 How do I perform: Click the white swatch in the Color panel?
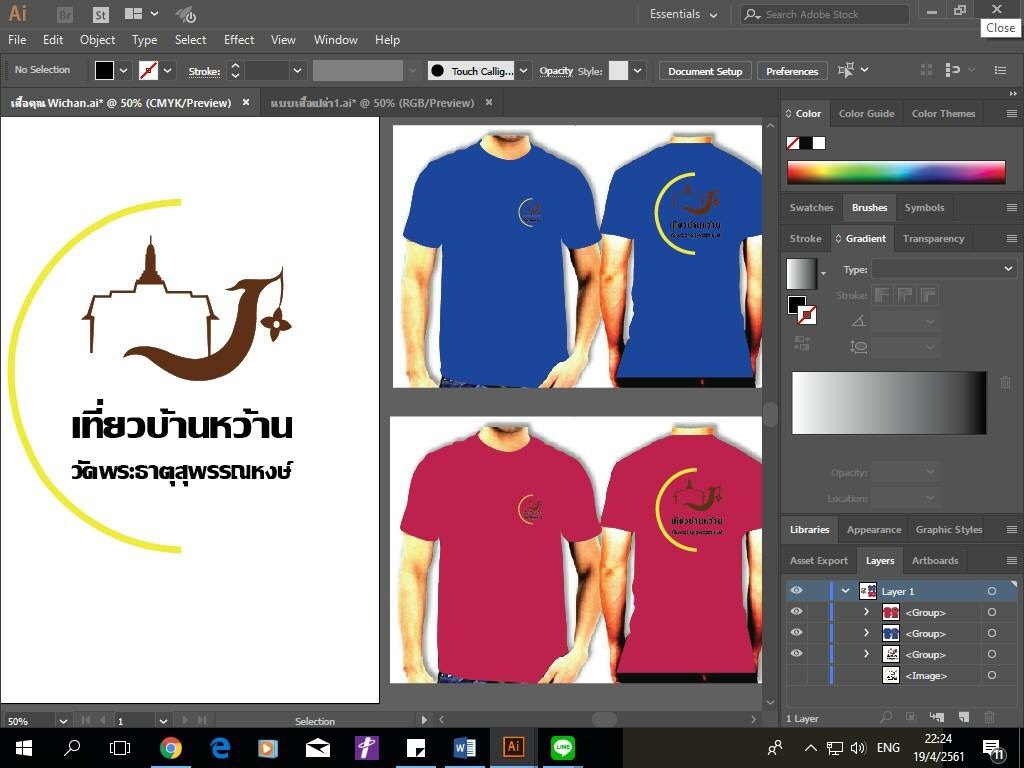tap(819, 143)
